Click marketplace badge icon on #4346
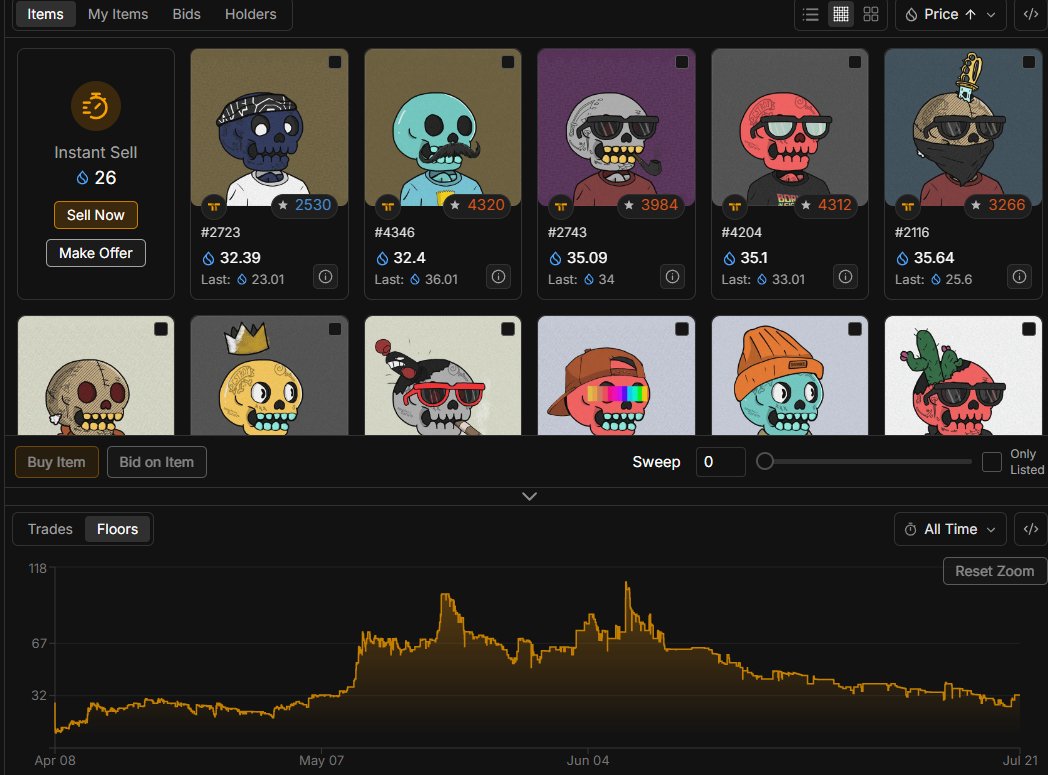The image size is (1048, 775). click(x=388, y=206)
